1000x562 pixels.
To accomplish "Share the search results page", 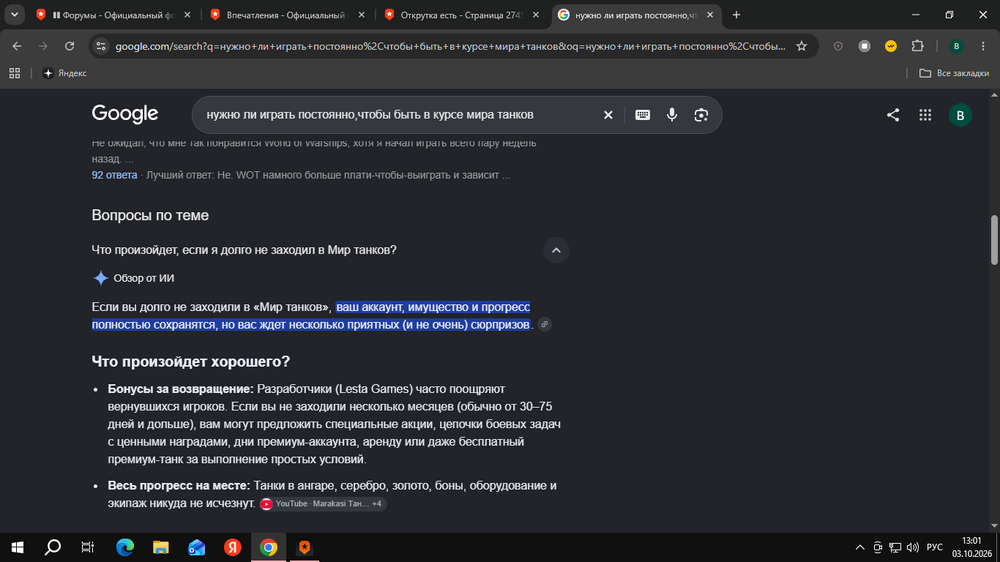I will (x=893, y=115).
